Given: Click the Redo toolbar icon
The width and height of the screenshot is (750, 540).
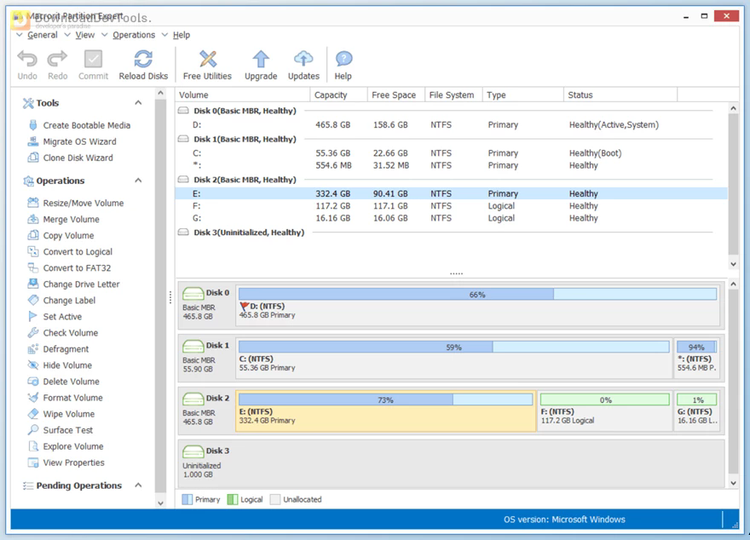Looking at the screenshot, I should pyautogui.click(x=57, y=59).
